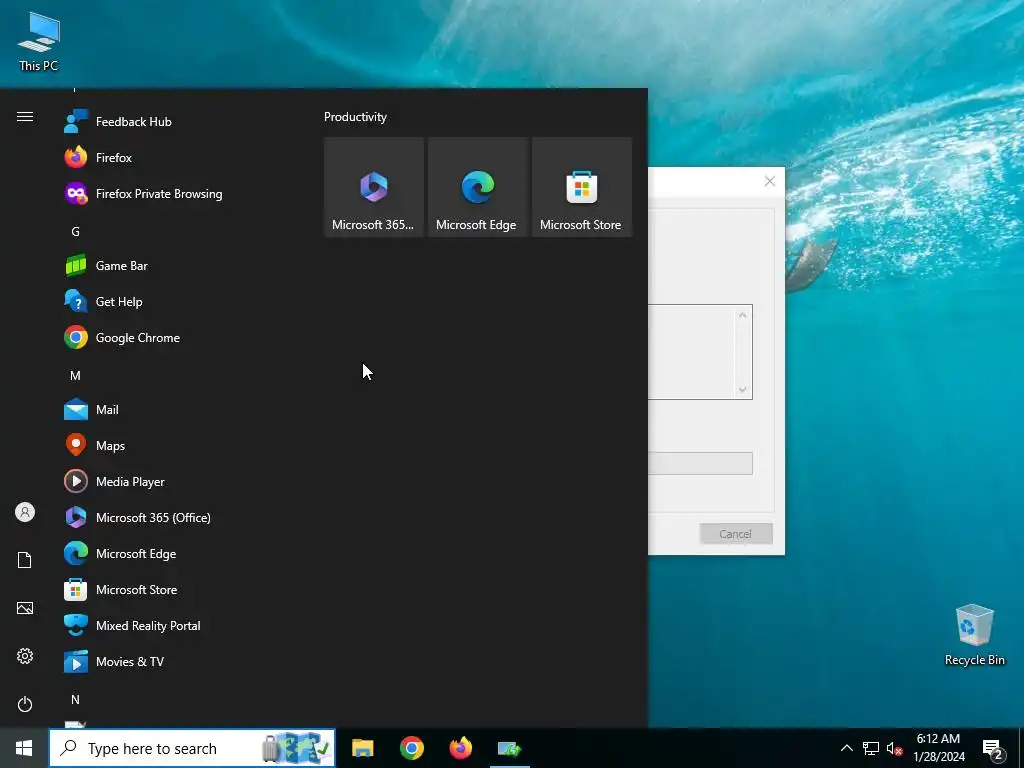Open network status tray icon

tap(871, 748)
